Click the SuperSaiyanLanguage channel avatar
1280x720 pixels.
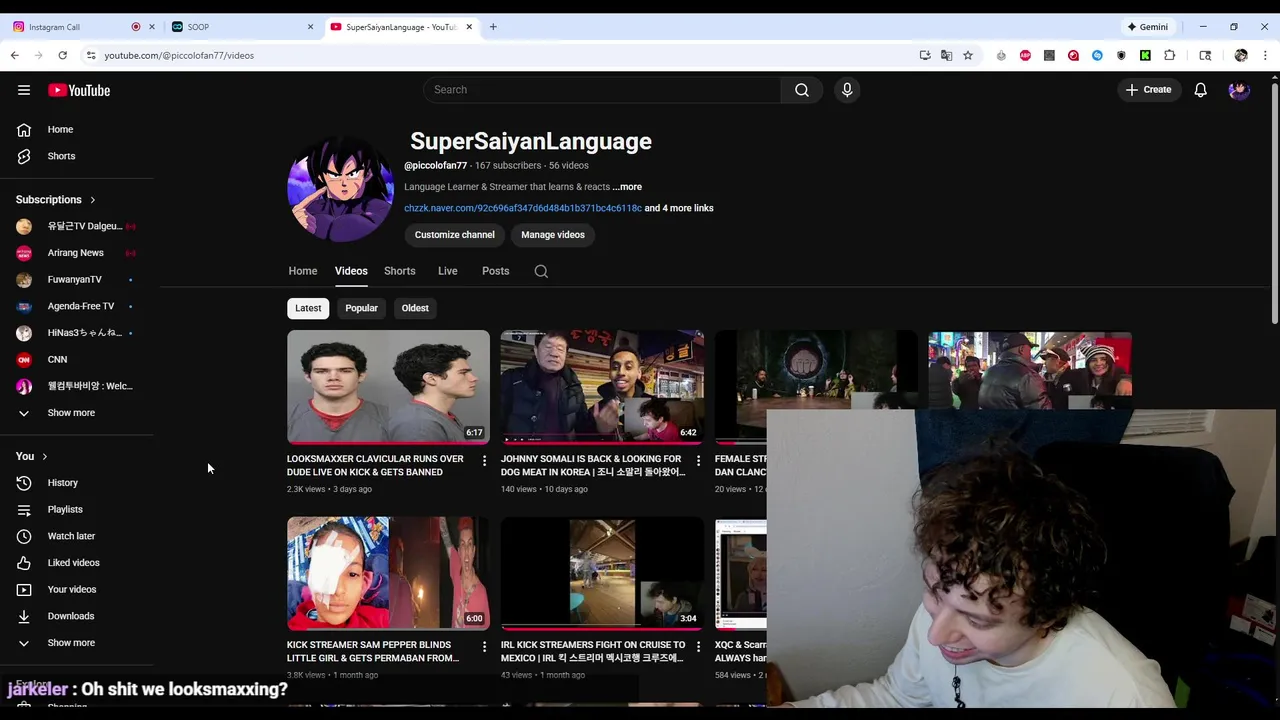(340, 188)
